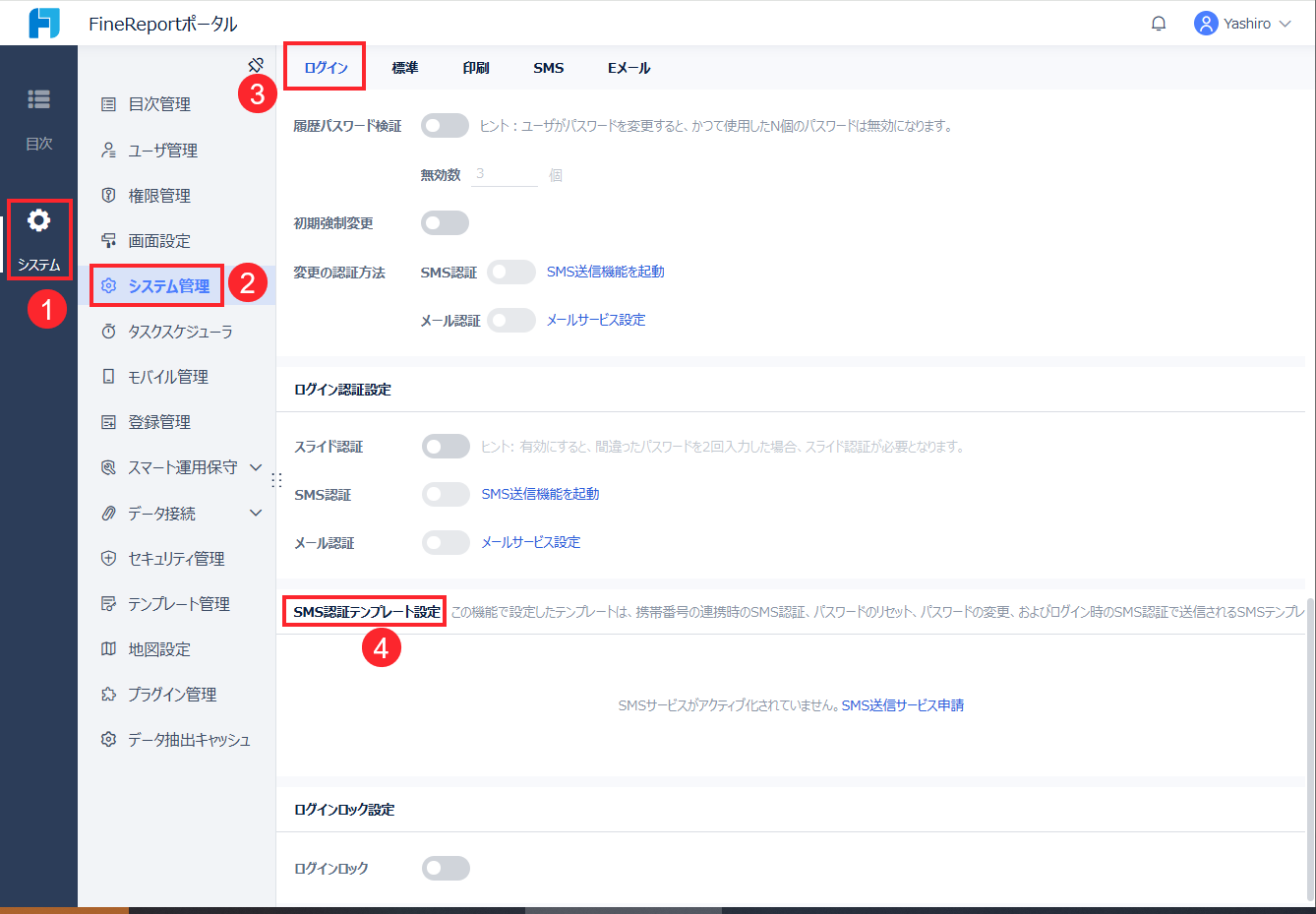Toggle 履歴パスワード検証 switch
This screenshot has height=914, width=1316.
pos(446,126)
